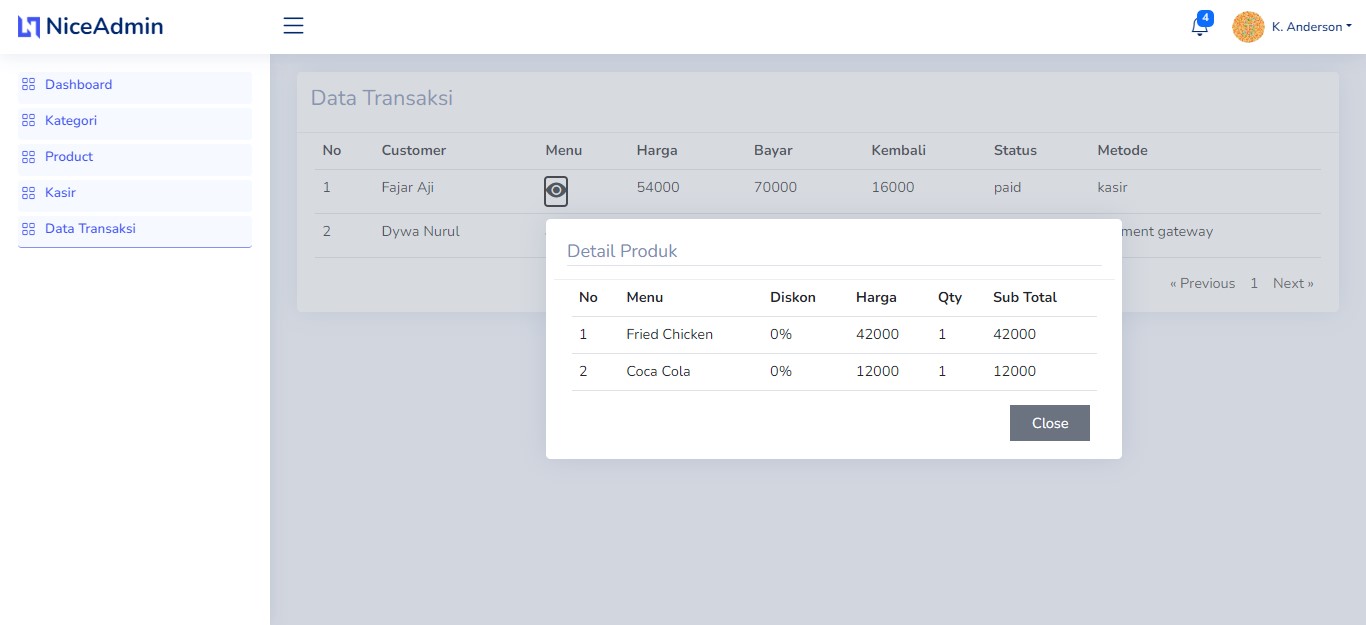Go to the Next page of transactions
Image resolution: width=1366 pixels, height=625 pixels.
1292,283
